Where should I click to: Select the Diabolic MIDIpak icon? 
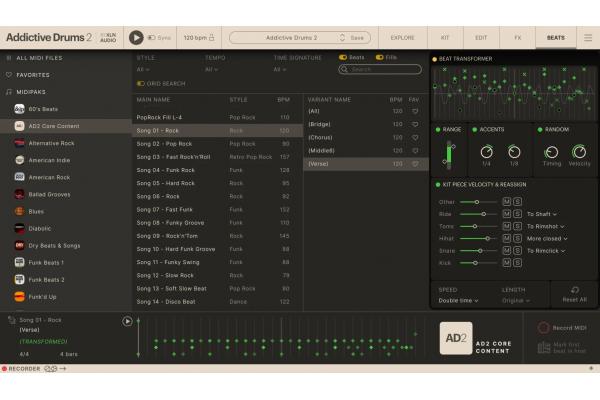click(x=19, y=229)
